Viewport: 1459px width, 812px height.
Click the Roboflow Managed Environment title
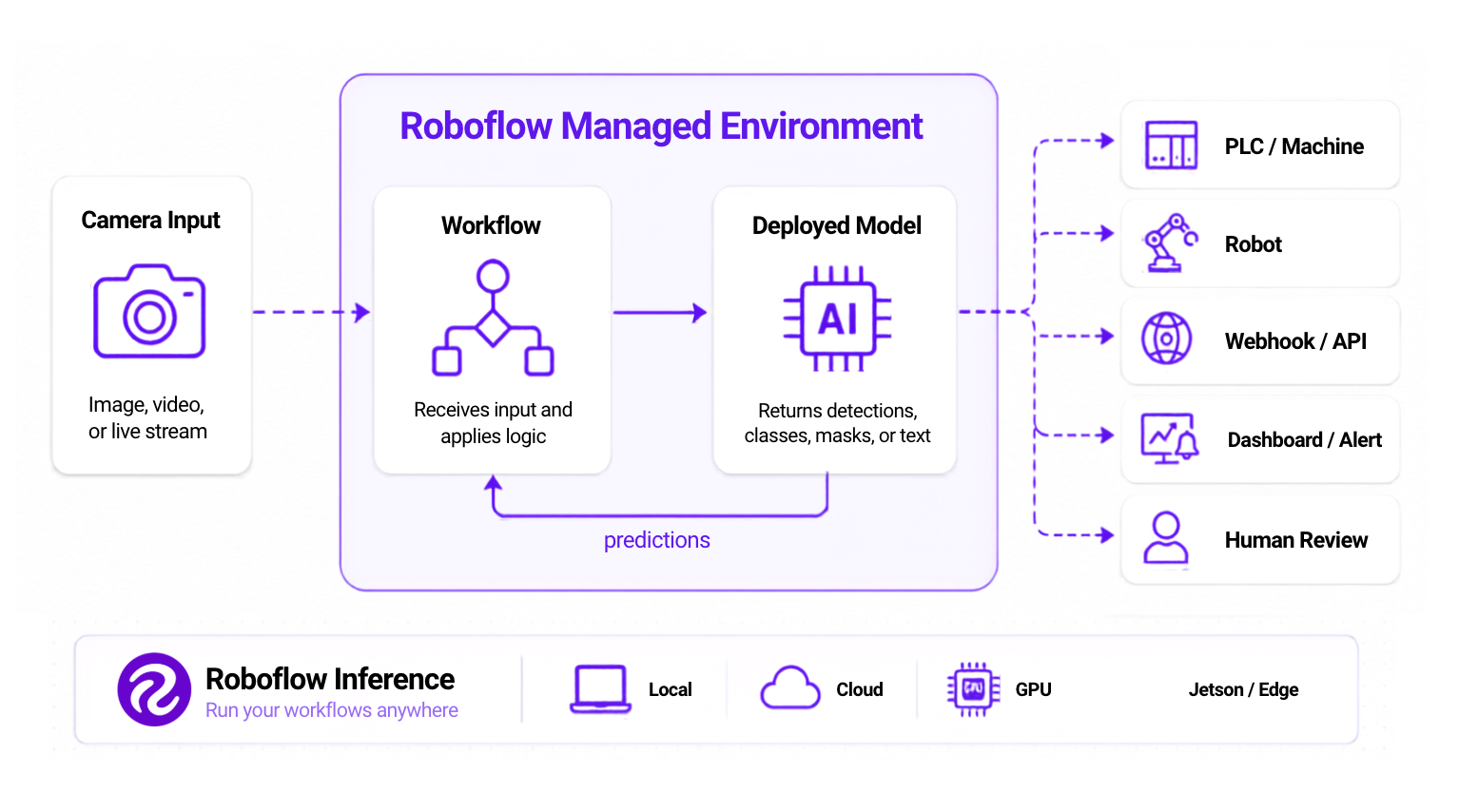pyautogui.click(x=661, y=126)
